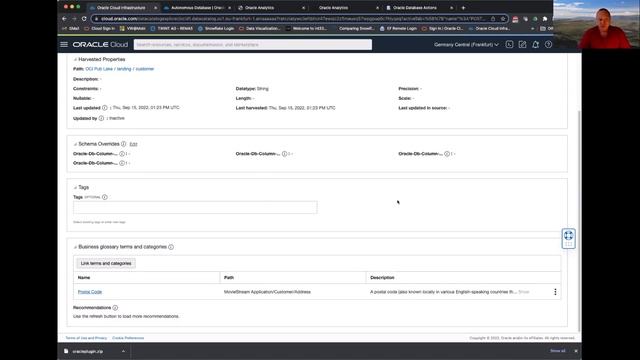The width and height of the screenshot is (640, 360).
Task: Open the notifications bell icon
Action: pyautogui.click(x=535, y=44)
